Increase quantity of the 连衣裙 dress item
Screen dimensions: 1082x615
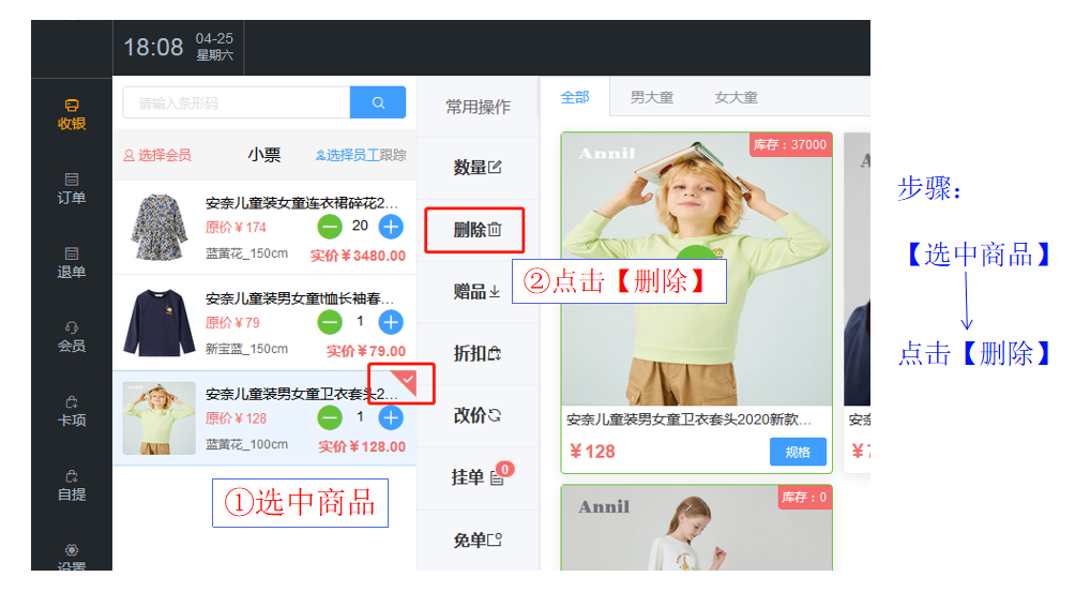[391, 226]
